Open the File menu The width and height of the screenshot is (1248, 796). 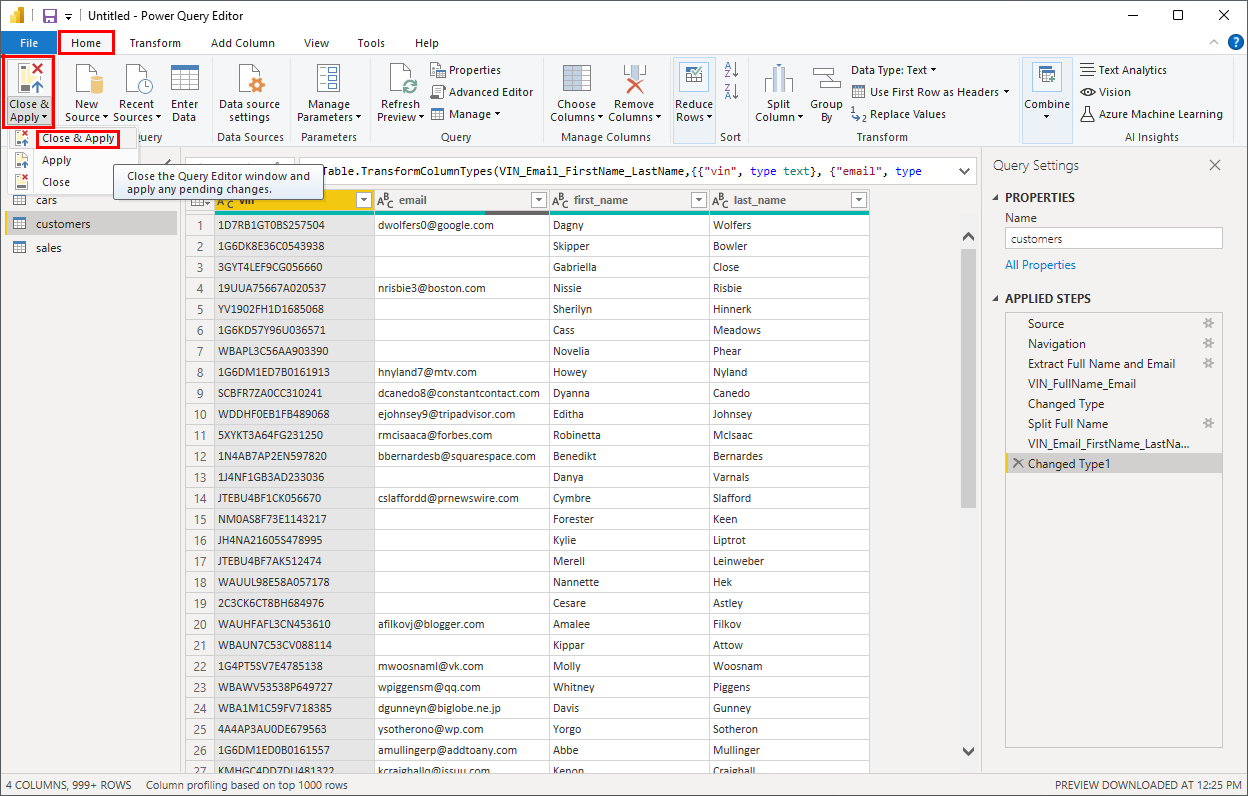pyautogui.click(x=29, y=43)
